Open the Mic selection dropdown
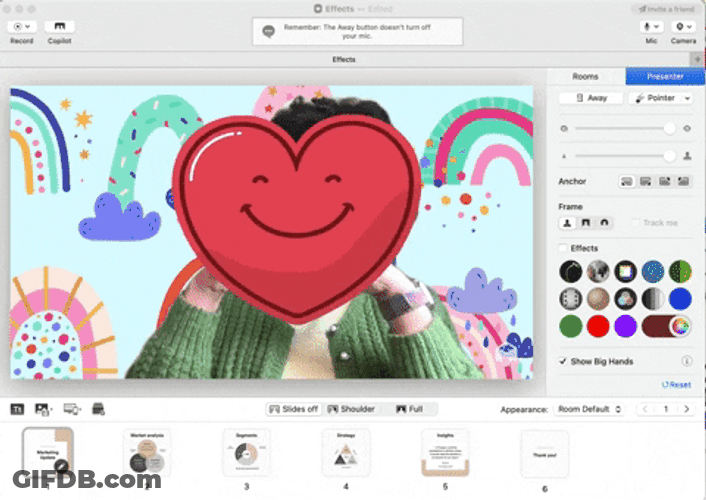This screenshot has height=500, width=706. pyautogui.click(x=651, y=27)
